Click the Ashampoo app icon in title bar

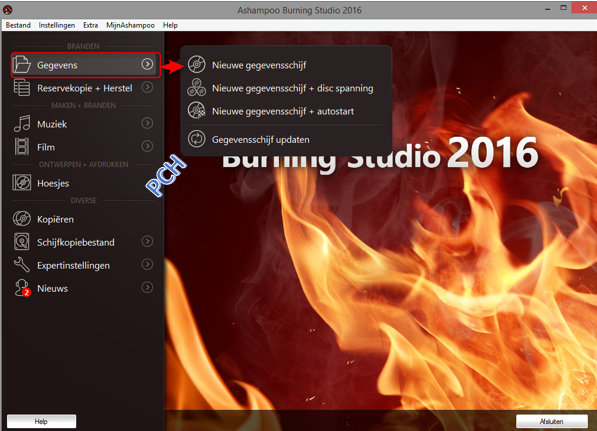click(8, 10)
